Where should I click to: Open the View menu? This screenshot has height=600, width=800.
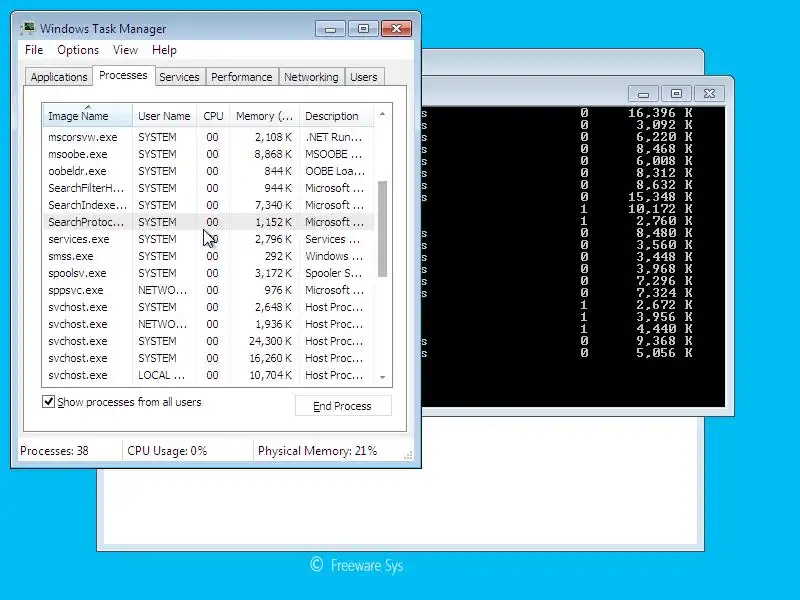point(125,50)
